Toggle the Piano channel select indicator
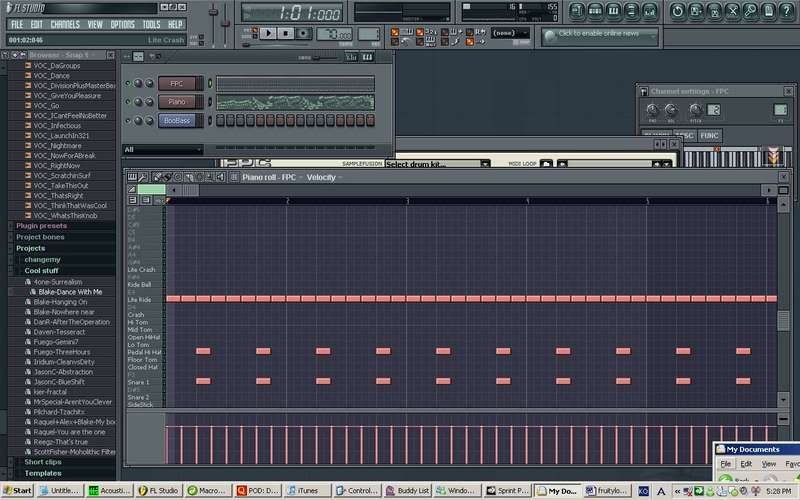The height and width of the screenshot is (500, 800). [209, 102]
